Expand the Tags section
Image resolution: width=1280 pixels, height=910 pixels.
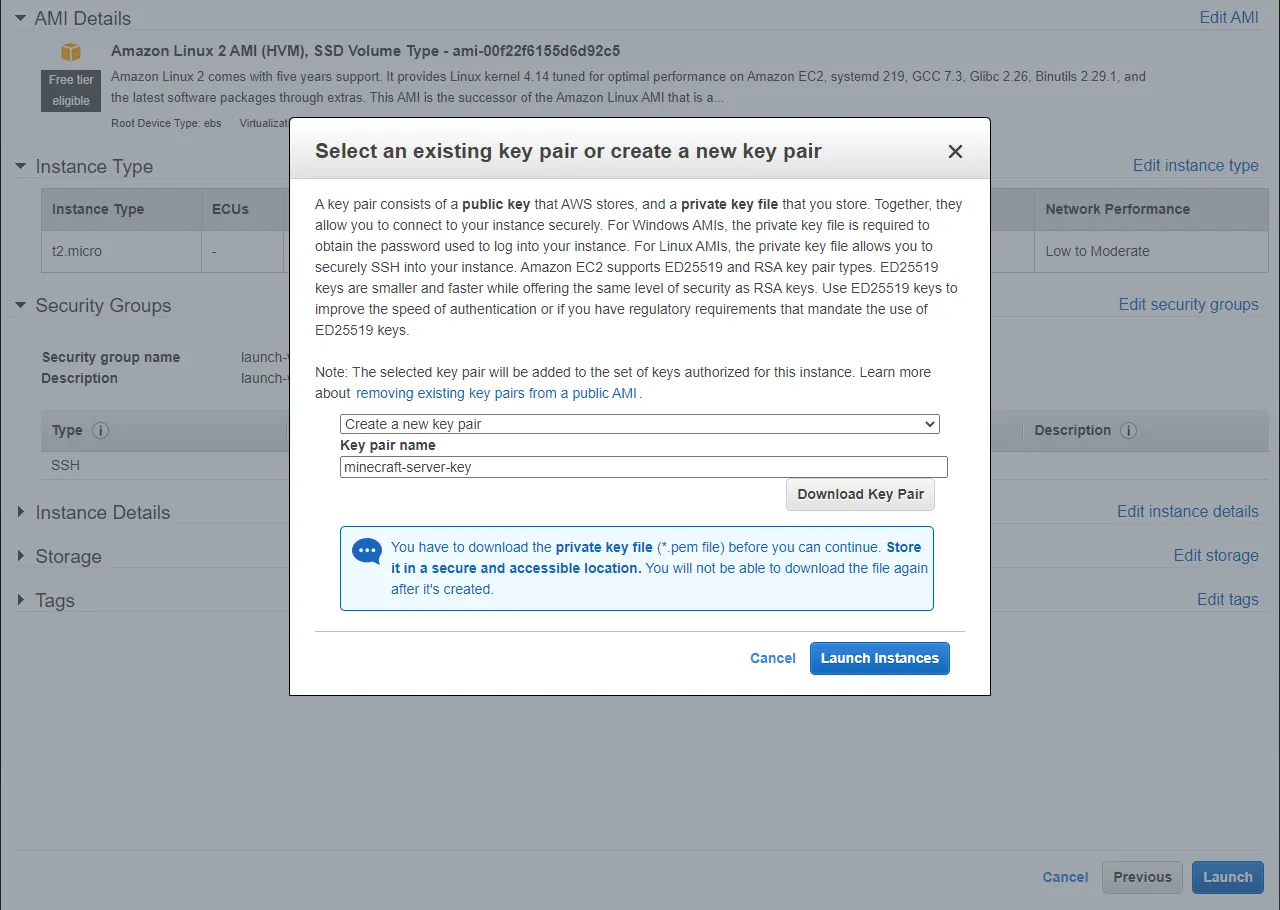tap(20, 600)
